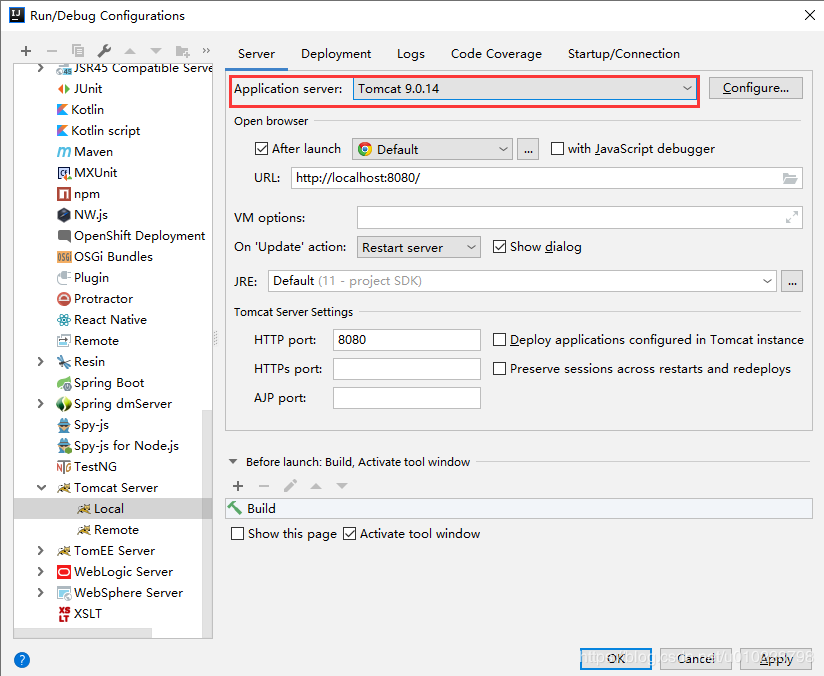The height and width of the screenshot is (676, 824).
Task: Click the OK button
Action: (616, 658)
